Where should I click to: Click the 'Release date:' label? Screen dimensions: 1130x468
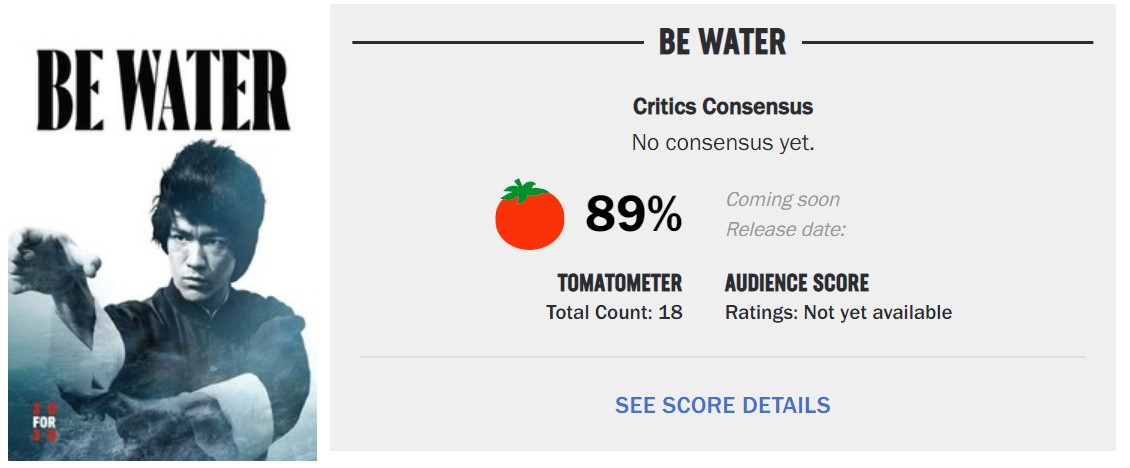[786, 229]
